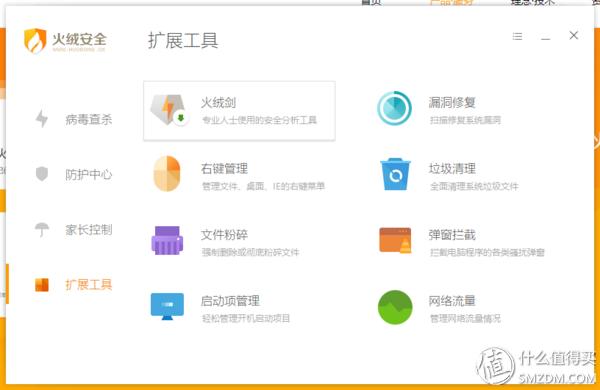Minimize the 火绒安全 window
Screen dimensions: 600x390
pos(546,38)
